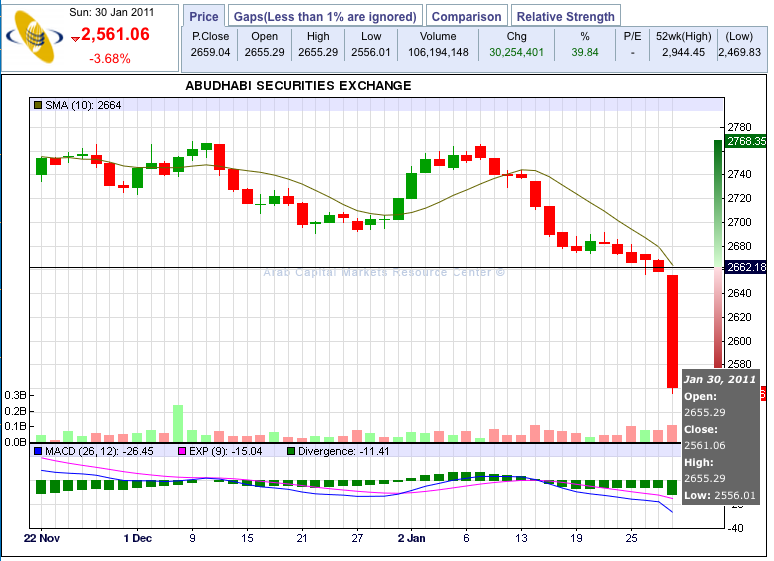Click the 2780 price axis label
The image size is (774, 561).
coord(739,127)
